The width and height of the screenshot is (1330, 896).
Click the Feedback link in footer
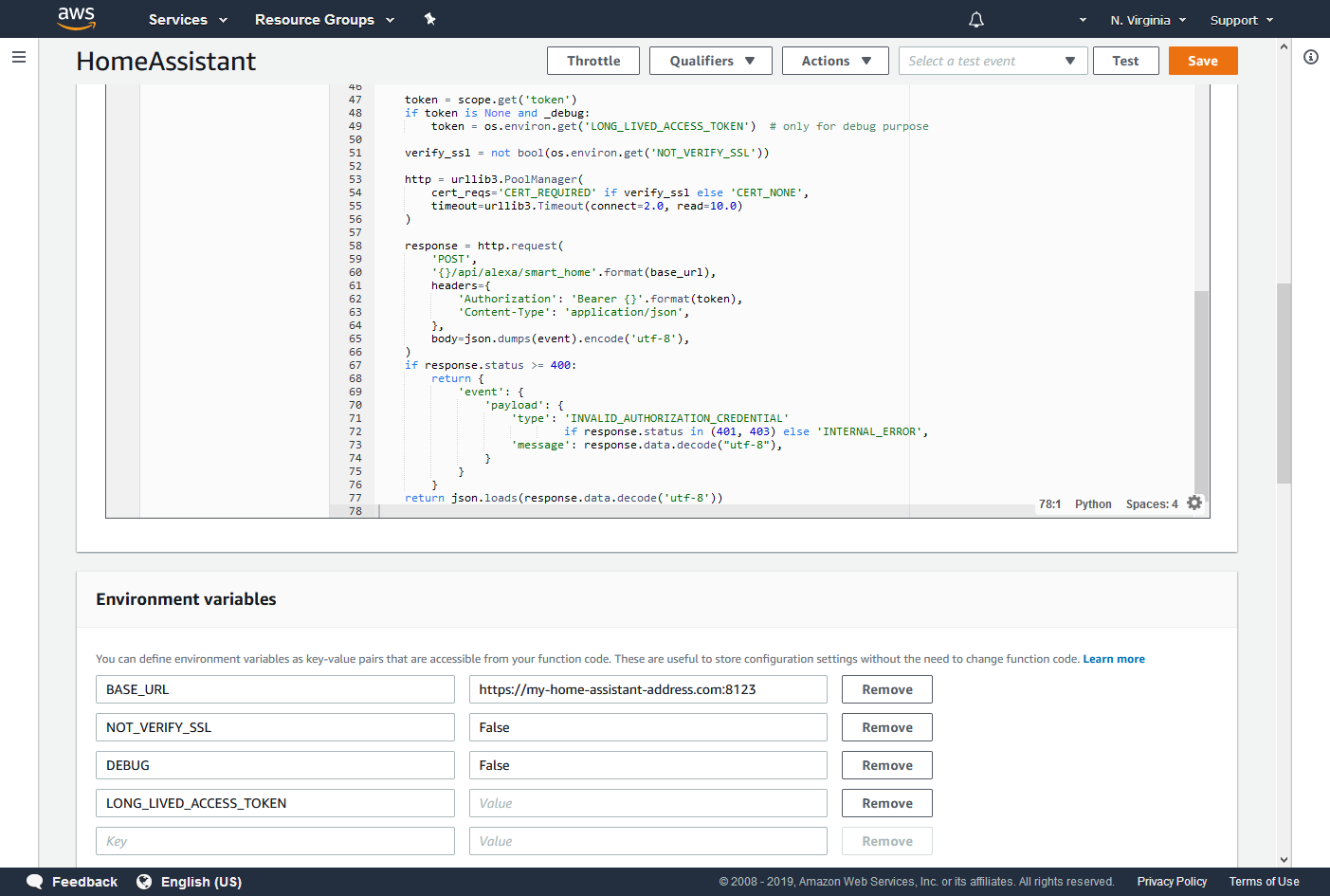click(84, 882)
